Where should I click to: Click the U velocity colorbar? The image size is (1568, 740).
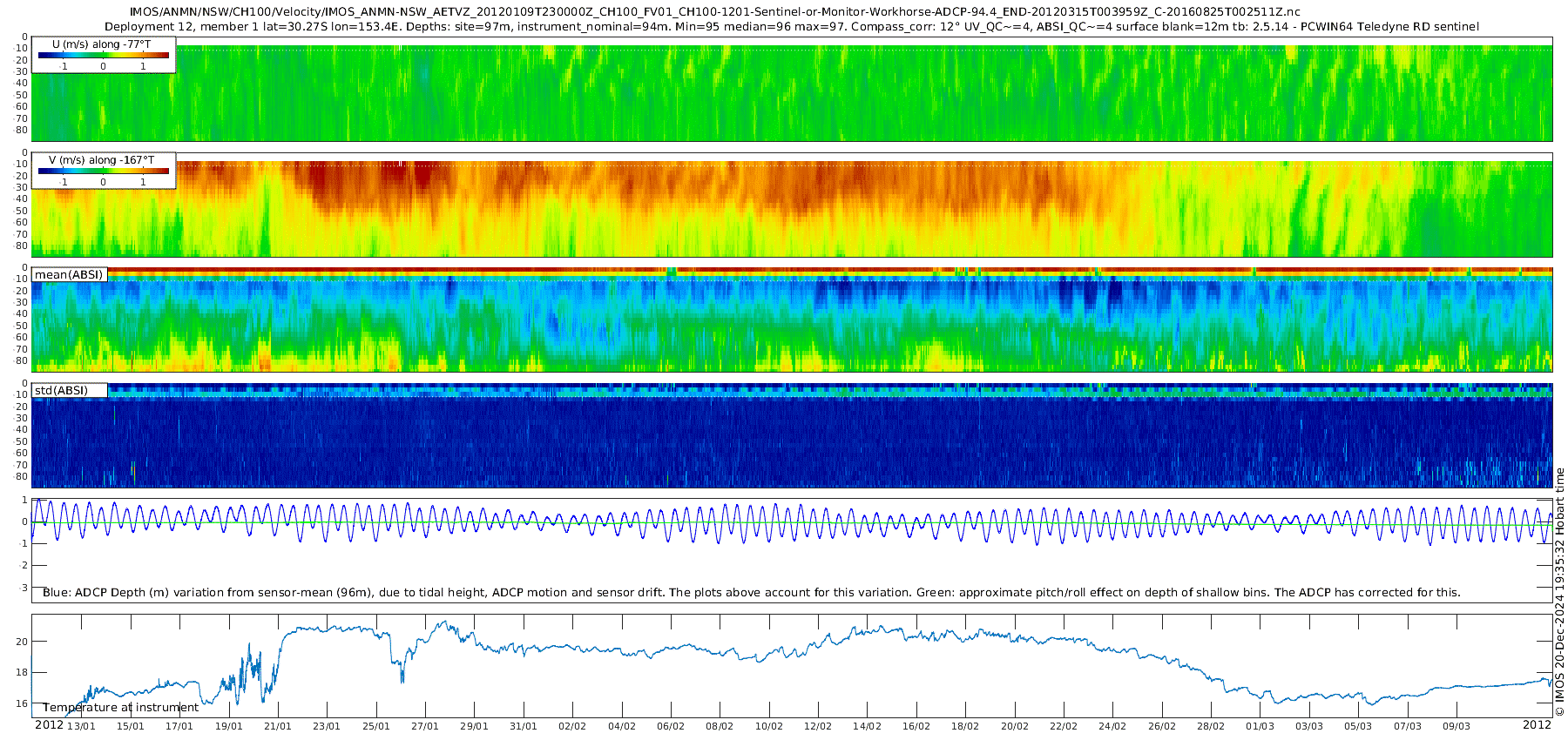(x=103, y=55)
